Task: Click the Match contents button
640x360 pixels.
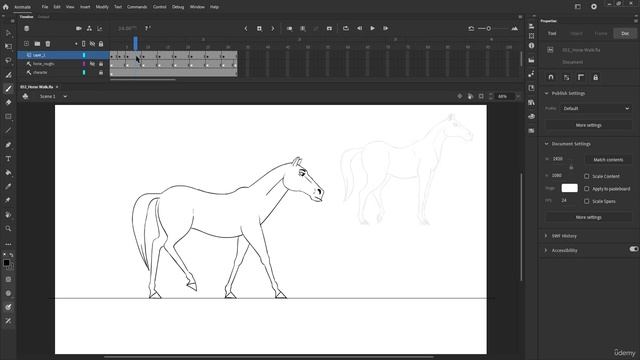Action: tap(608, 160)
